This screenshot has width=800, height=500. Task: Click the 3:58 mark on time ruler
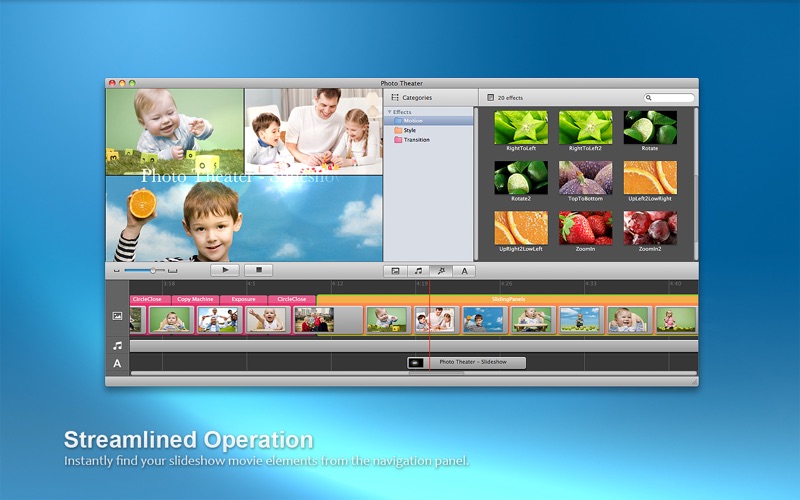(169, 284)
